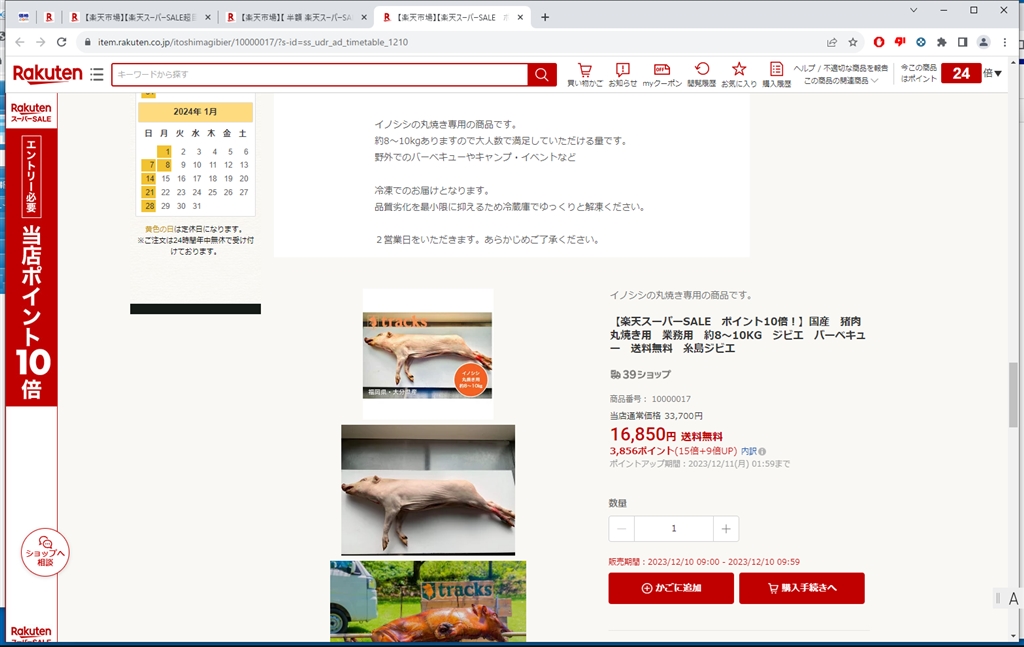Switch to the first pinned browser tab
This screenshot has width=1024, height=647.
point(24,18)
